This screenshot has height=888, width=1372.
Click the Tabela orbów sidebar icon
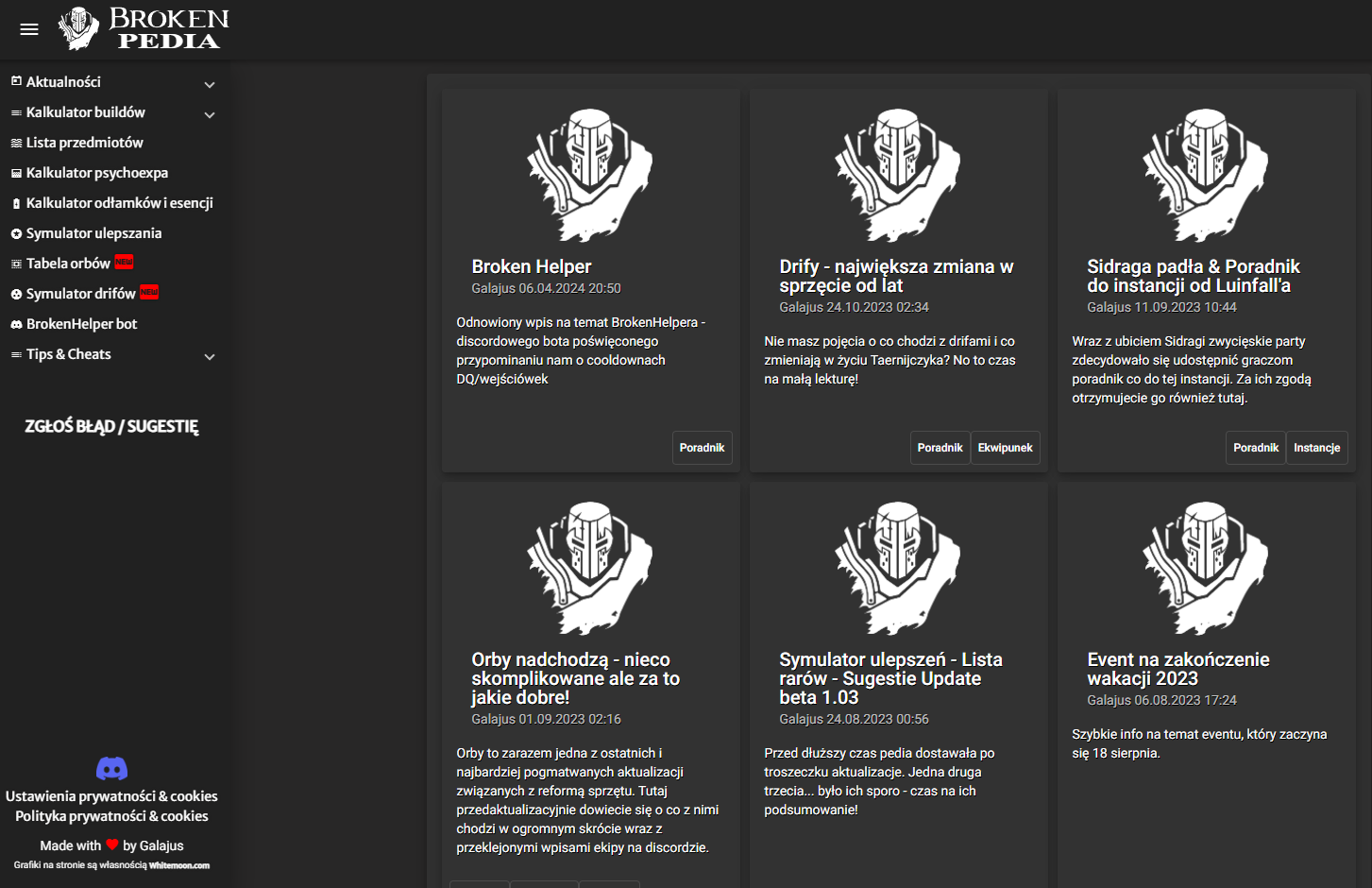[16, 264]
